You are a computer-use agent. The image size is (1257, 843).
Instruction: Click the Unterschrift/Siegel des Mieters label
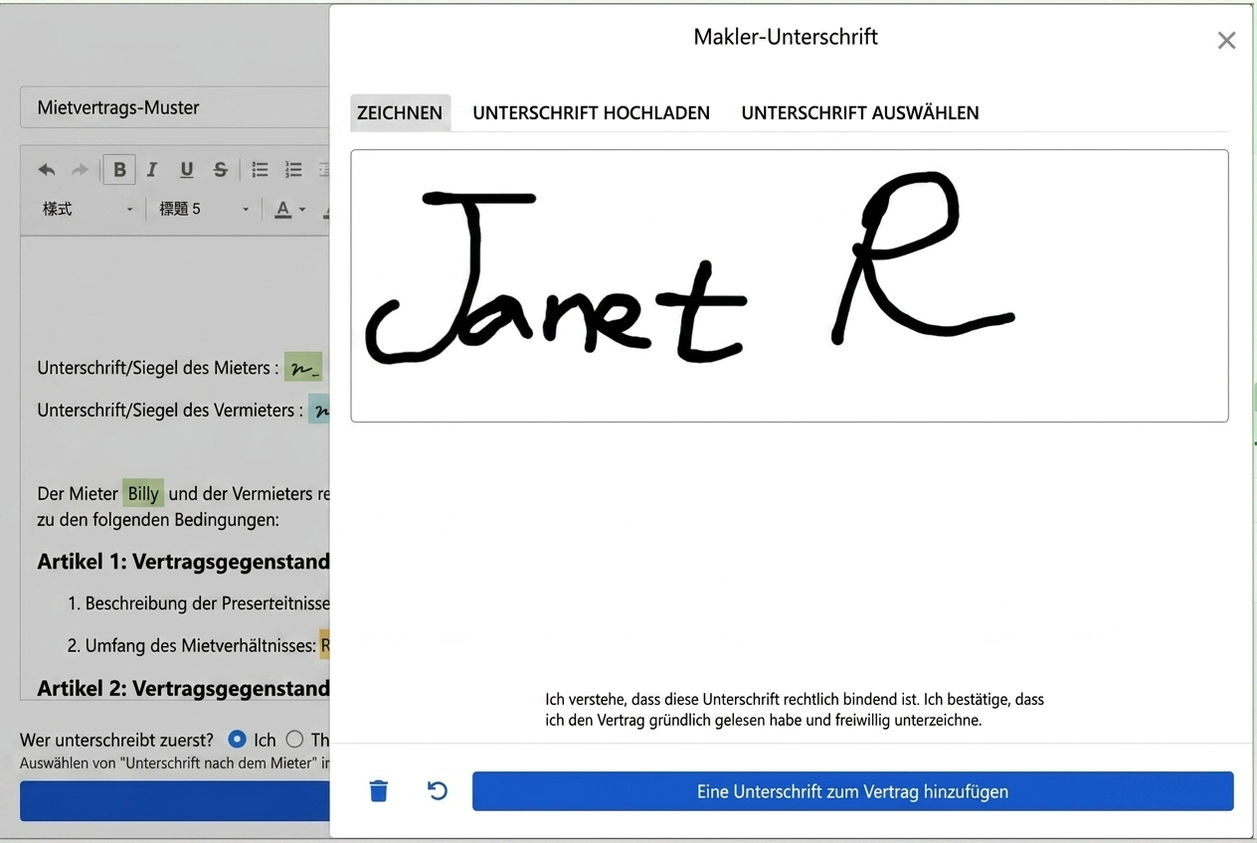158,367
